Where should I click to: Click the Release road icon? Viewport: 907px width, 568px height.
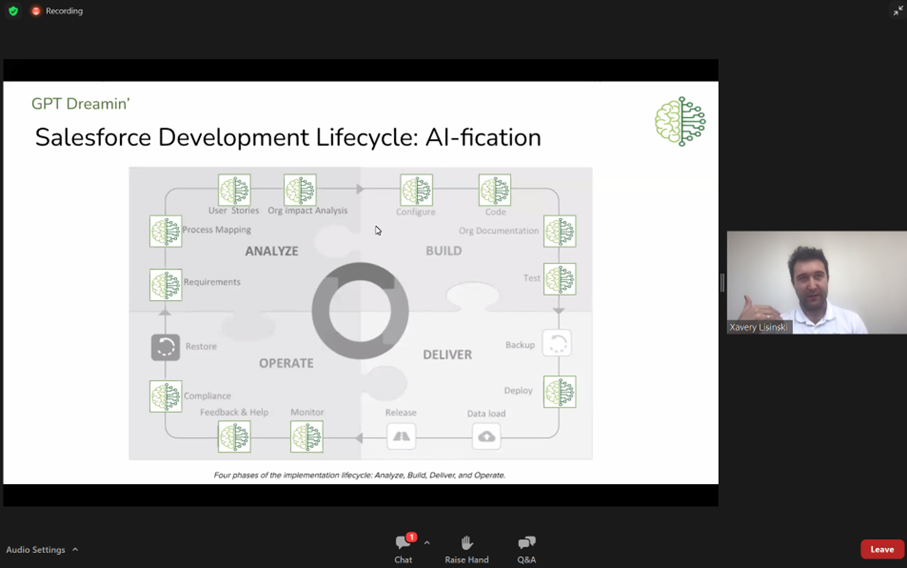pos(401,436)
